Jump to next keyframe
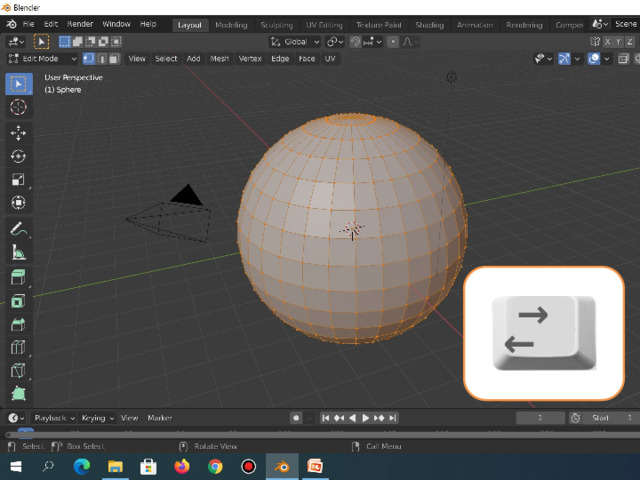 tap(379, 418)
